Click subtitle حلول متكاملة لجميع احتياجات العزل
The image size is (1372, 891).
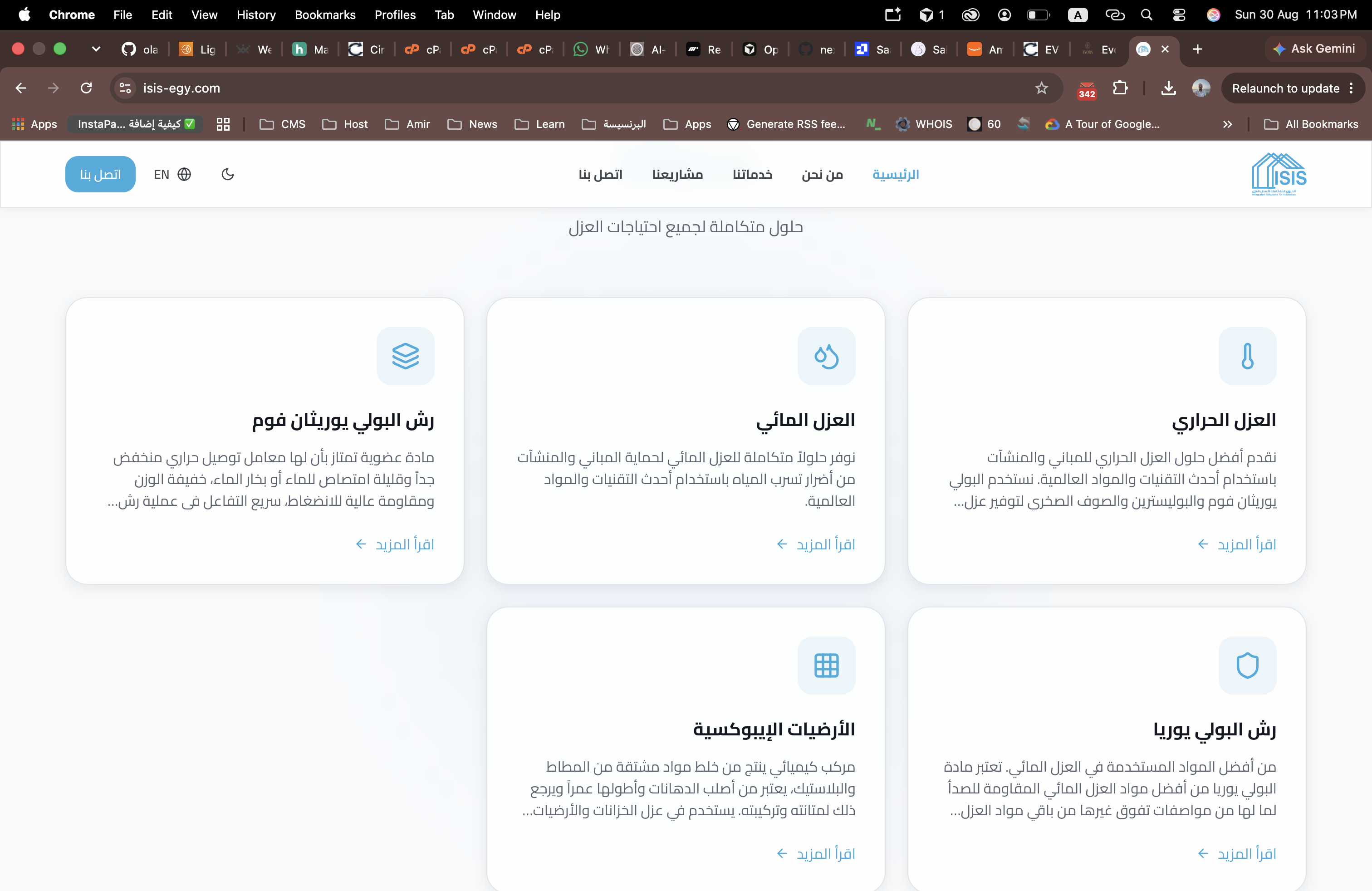pos(686,227)
